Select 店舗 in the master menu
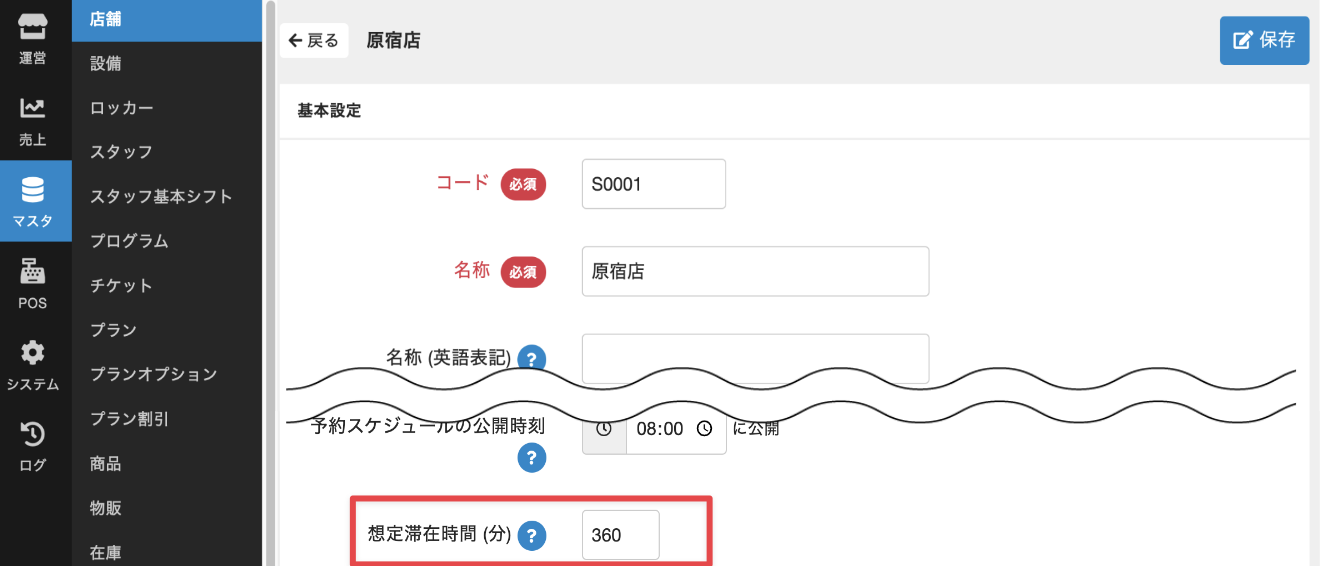This screenshot has width=1320, height=566. [x=166, y=19]
